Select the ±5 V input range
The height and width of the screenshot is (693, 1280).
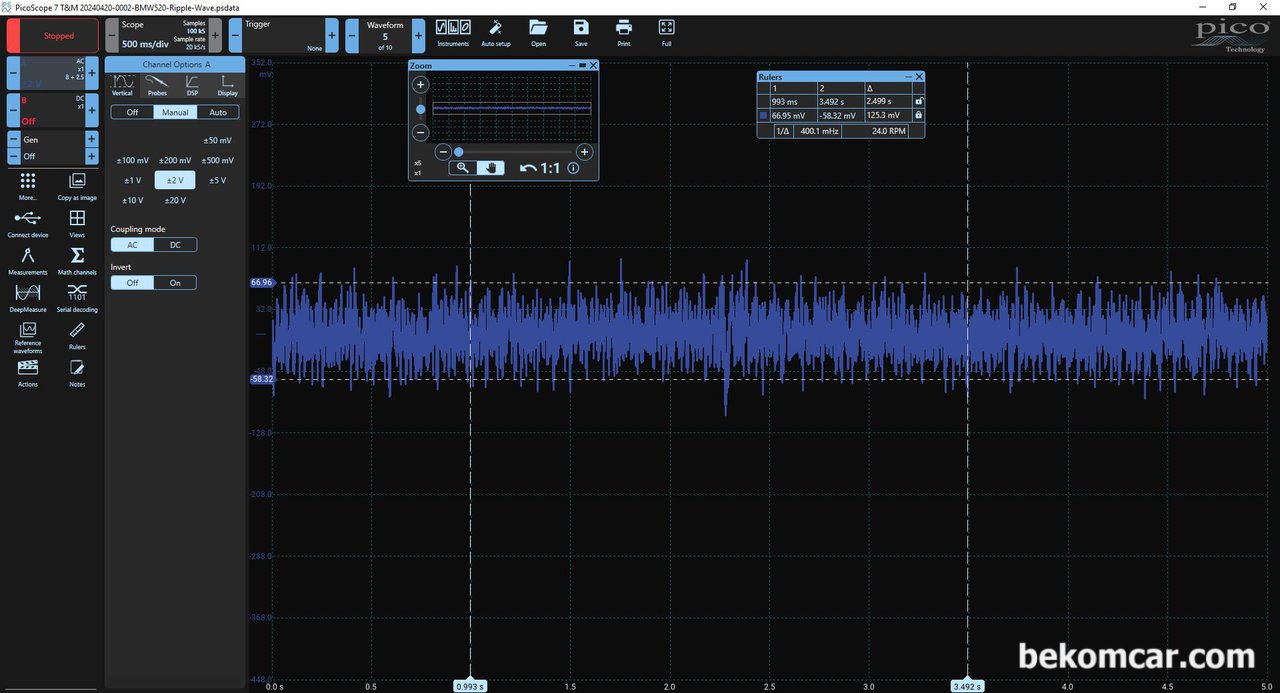coord(217,180)
